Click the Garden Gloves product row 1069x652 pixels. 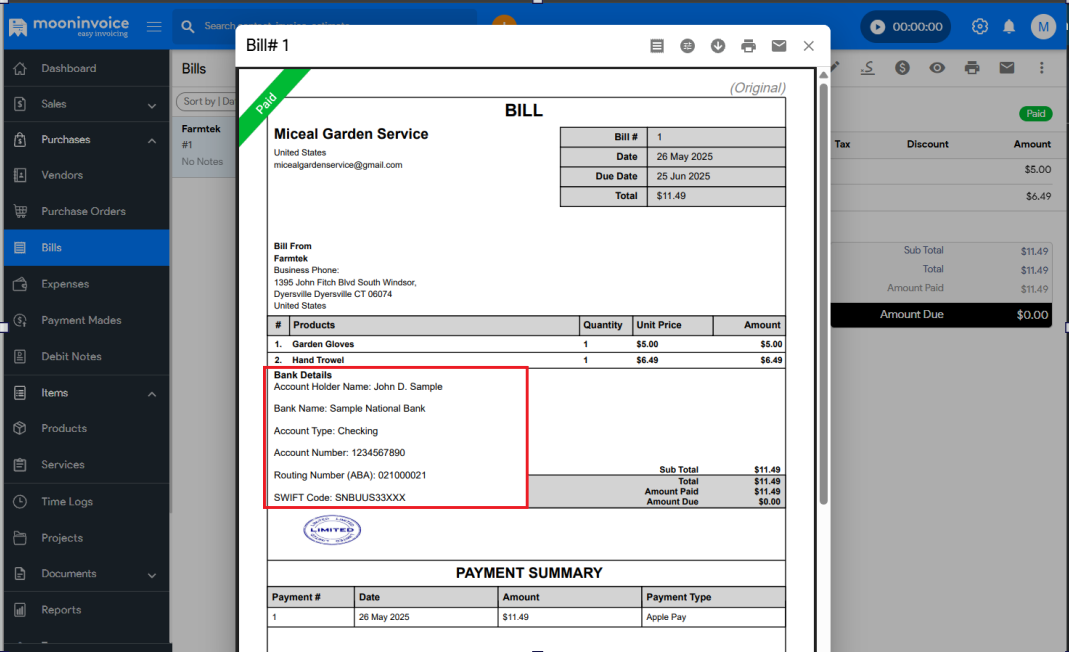526,344
